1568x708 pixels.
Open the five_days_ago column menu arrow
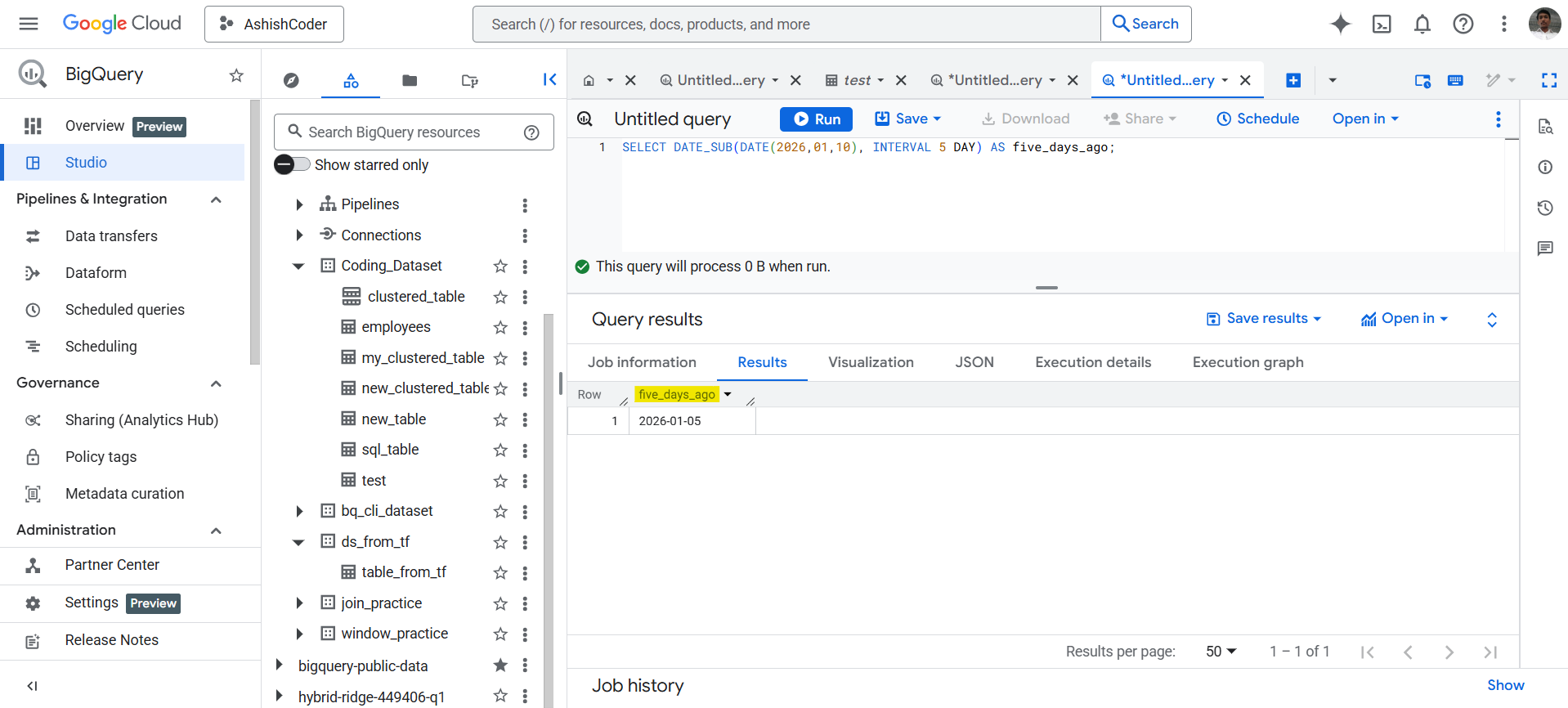coord(728,394)
